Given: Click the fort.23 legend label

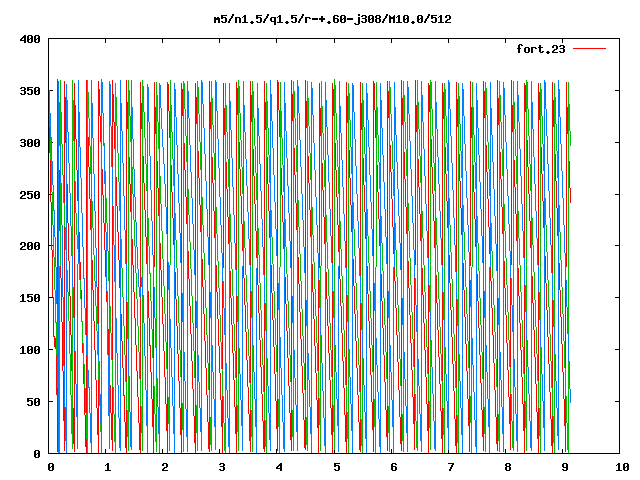Looking at the screenshot, I should pyautogui.click(x=541, y=49).
